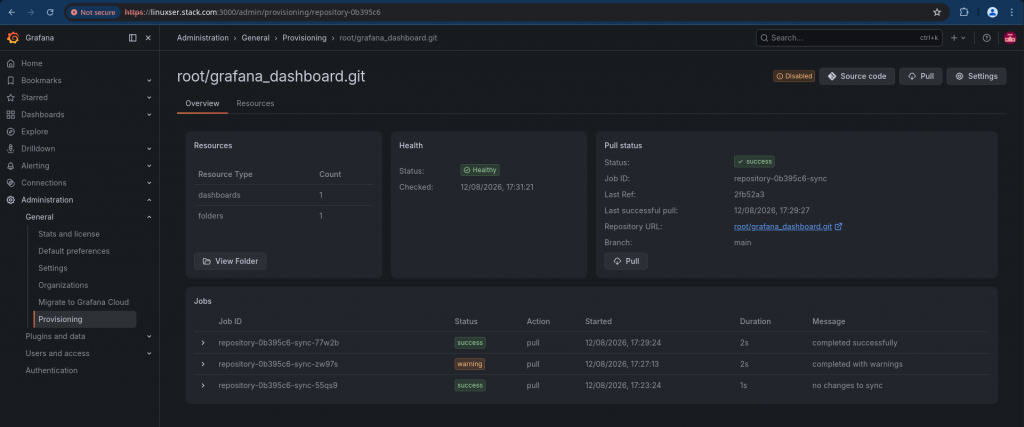The height and width of the screenshot is (427, 1024).
Task: Open browser profile avatar
Action: pyautogui.click(x=993, y=12)
